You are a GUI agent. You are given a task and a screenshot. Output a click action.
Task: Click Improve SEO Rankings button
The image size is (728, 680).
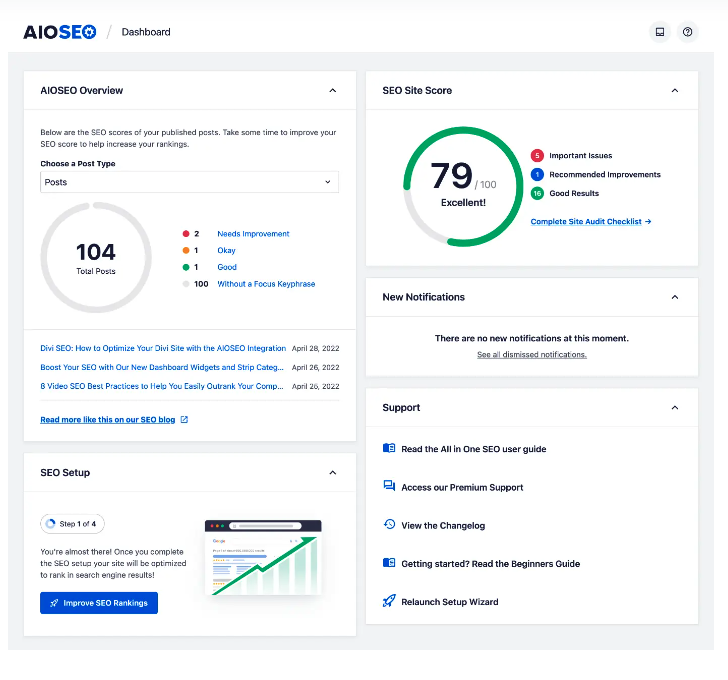coord(99,603)
